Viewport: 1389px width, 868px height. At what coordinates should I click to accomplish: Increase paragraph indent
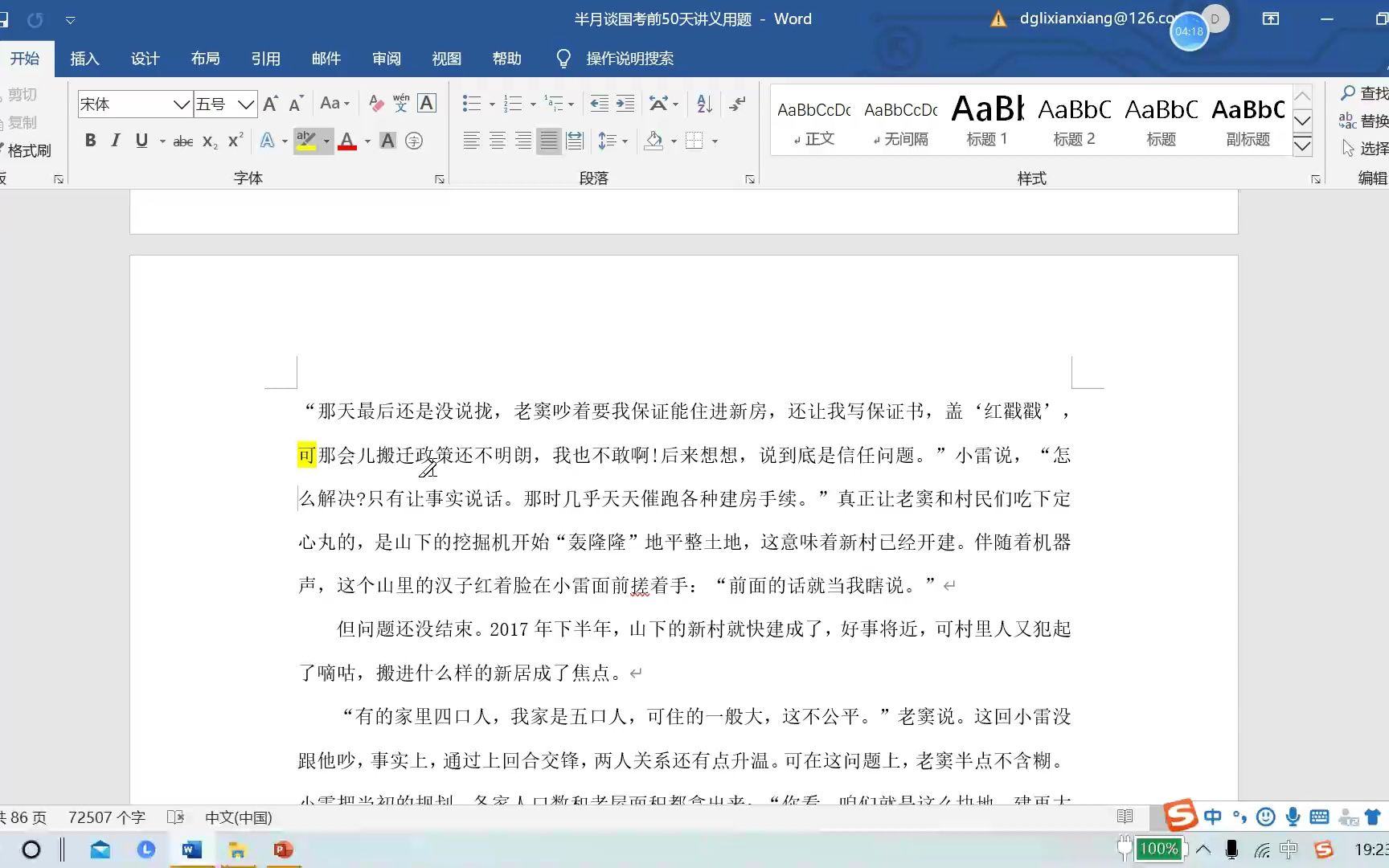pyautogui.click(x=625, y=104)
